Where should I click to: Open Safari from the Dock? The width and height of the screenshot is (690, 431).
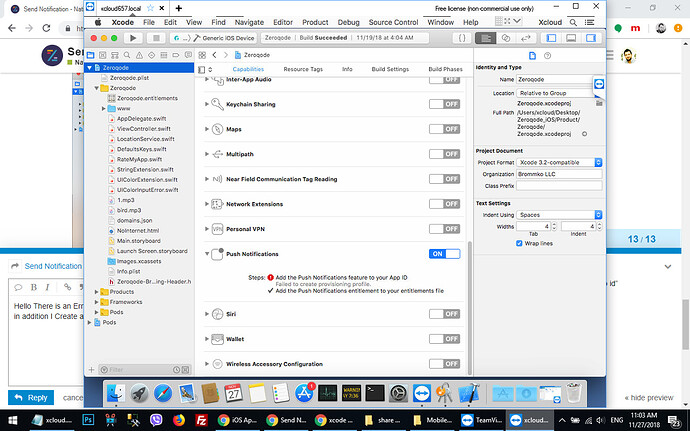pyautogui.click(x=162, y=393)
